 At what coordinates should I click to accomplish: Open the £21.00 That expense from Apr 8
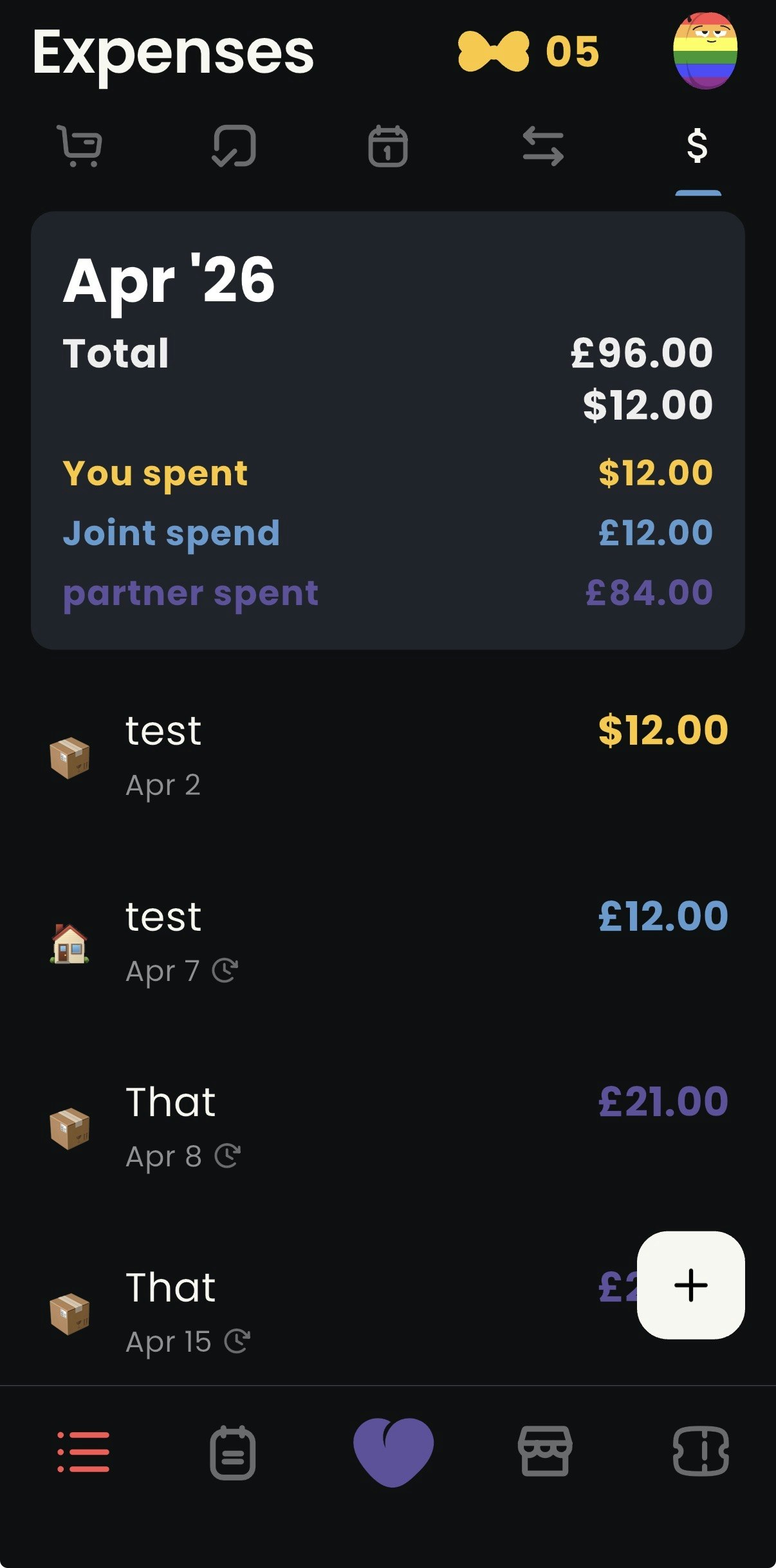pos(388,1128)
